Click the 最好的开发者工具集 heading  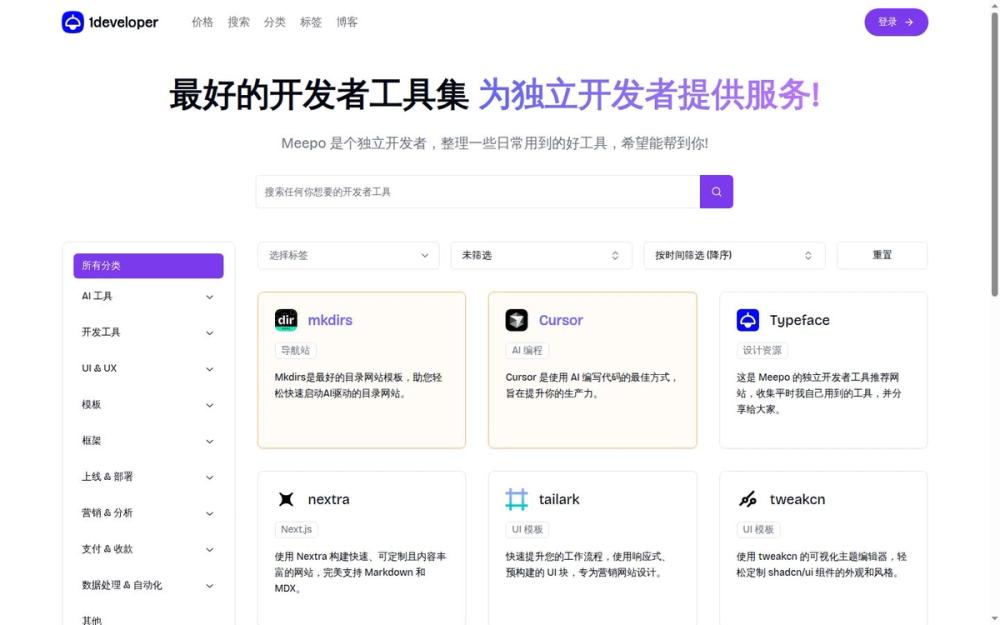(319, 94)
